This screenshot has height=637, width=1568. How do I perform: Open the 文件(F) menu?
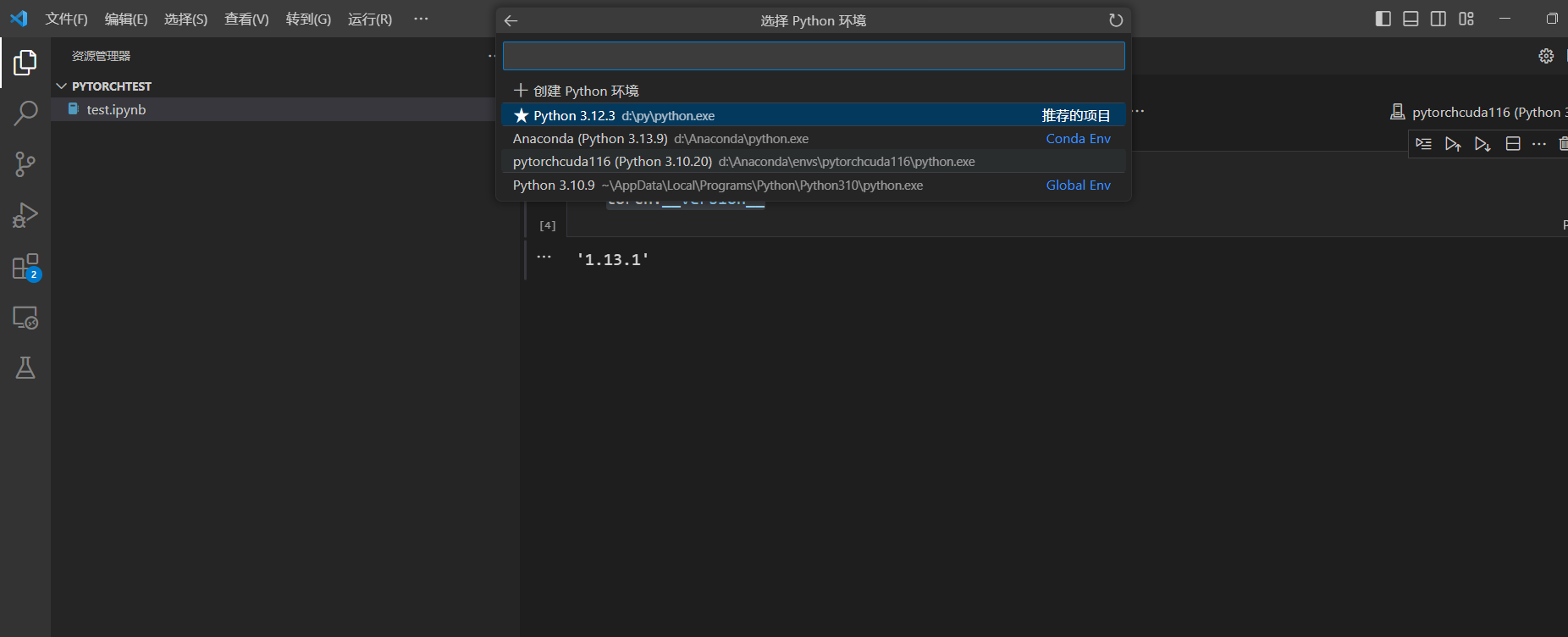point(66,19)
